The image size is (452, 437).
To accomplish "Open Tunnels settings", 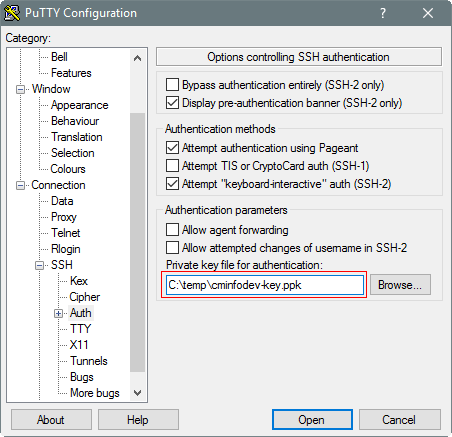I will pyautogui.click(x=89, y=361).
